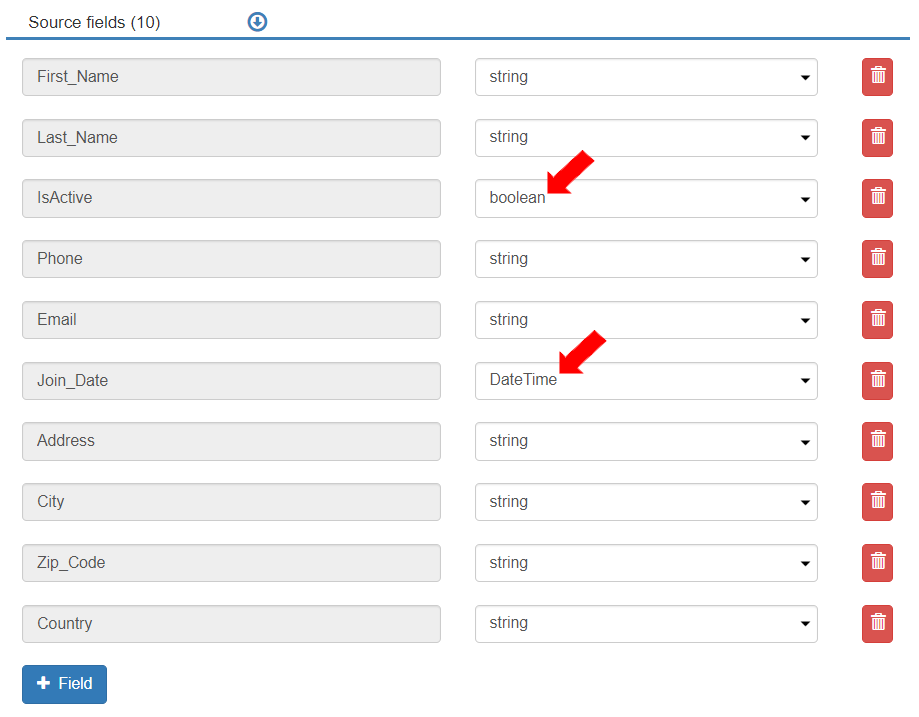The image size is (919, 717).
Task: Open the City field type selector
Action: [x=645, y=502]
